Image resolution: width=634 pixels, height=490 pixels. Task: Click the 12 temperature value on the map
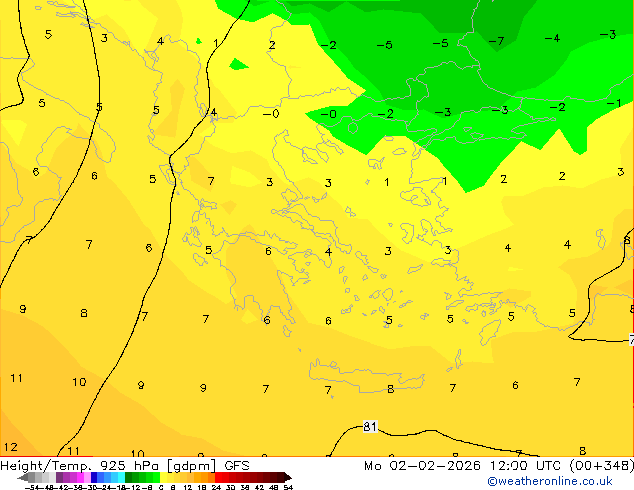coord(11,447)
